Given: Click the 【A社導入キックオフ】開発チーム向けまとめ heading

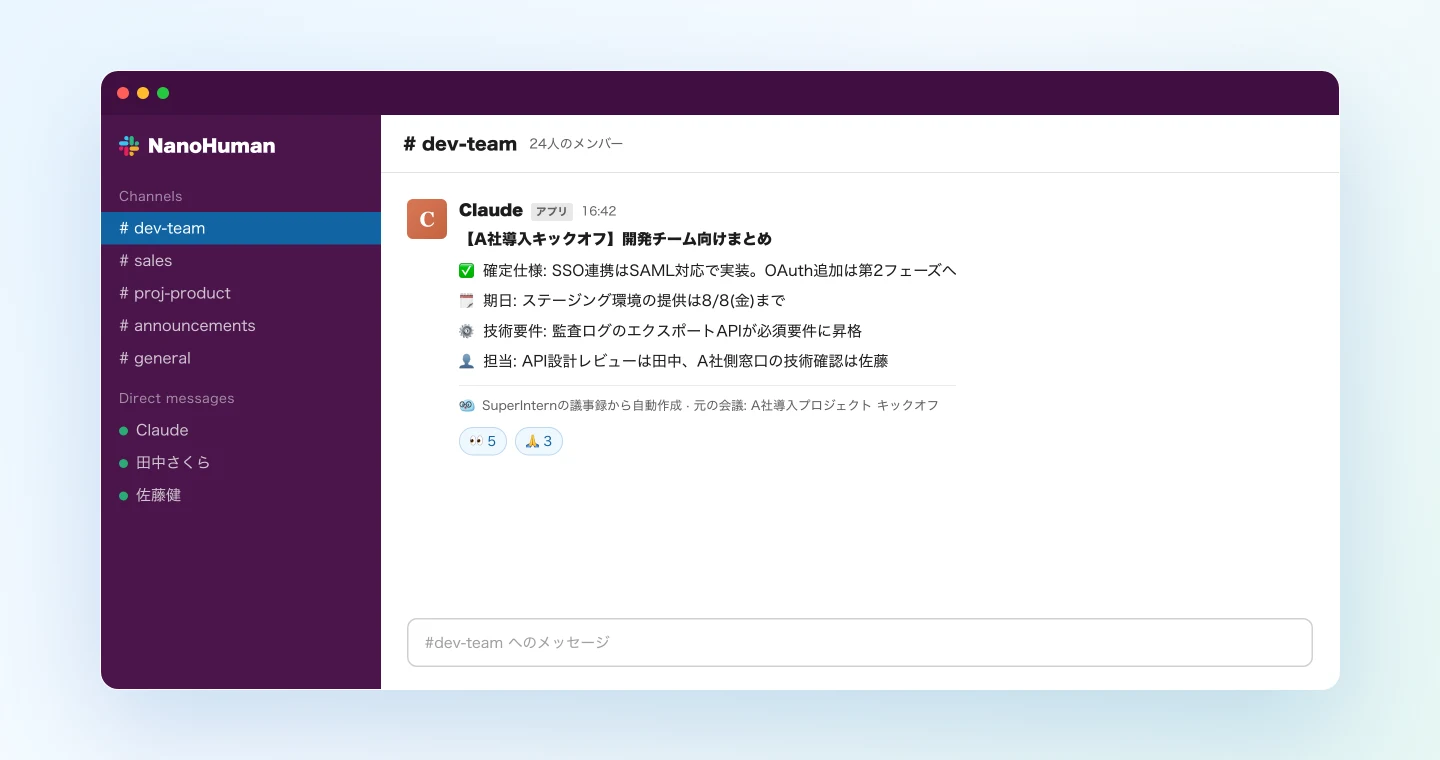Looking at the screenshot, I should pyautogui.click(x=615, y=239).
